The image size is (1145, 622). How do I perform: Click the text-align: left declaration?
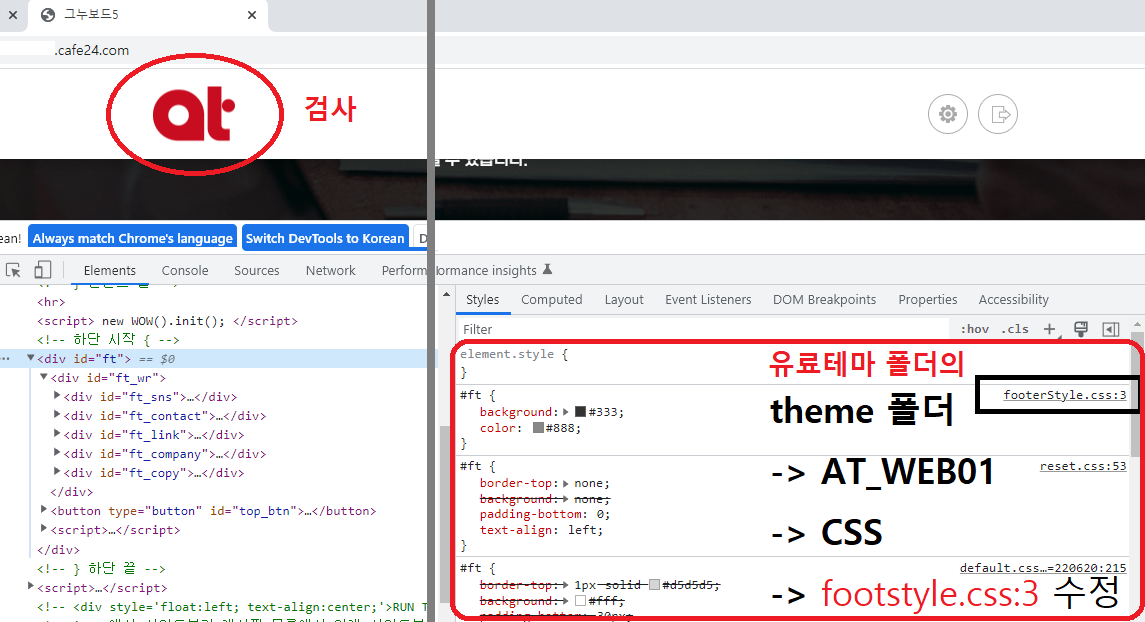pyautogui.click(x=541, y=530)
